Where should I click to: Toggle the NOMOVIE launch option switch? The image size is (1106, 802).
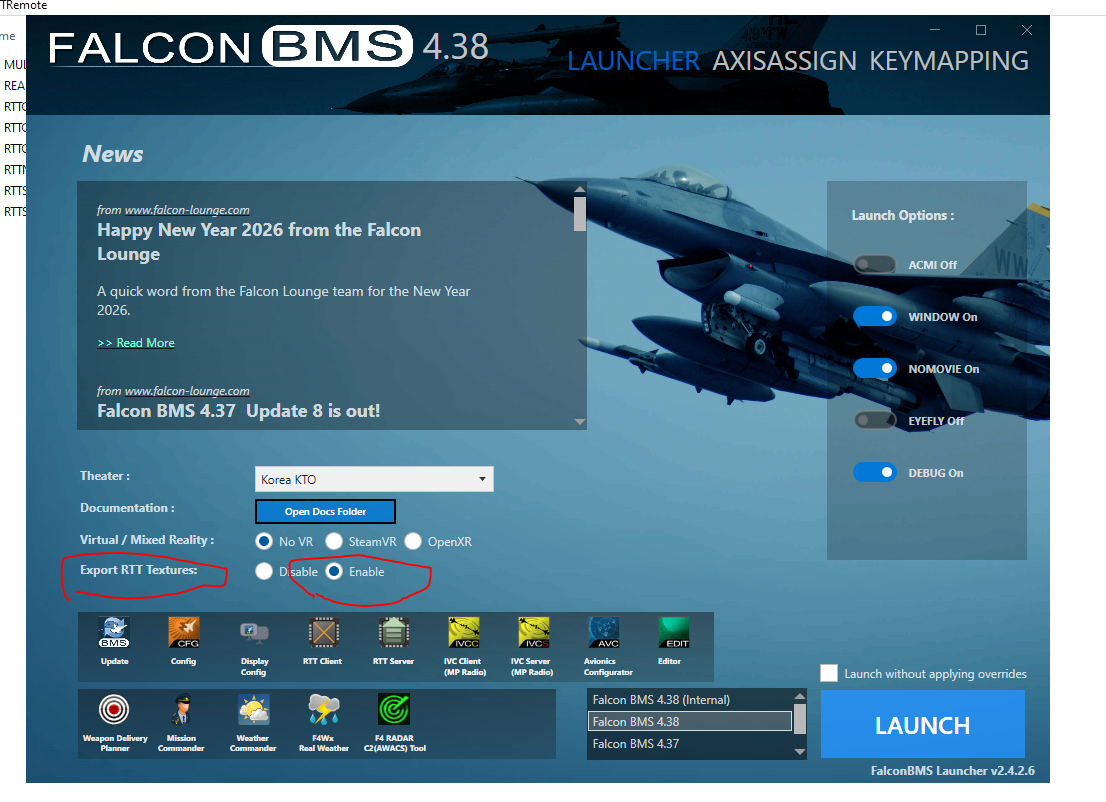(x=875, y=368)
